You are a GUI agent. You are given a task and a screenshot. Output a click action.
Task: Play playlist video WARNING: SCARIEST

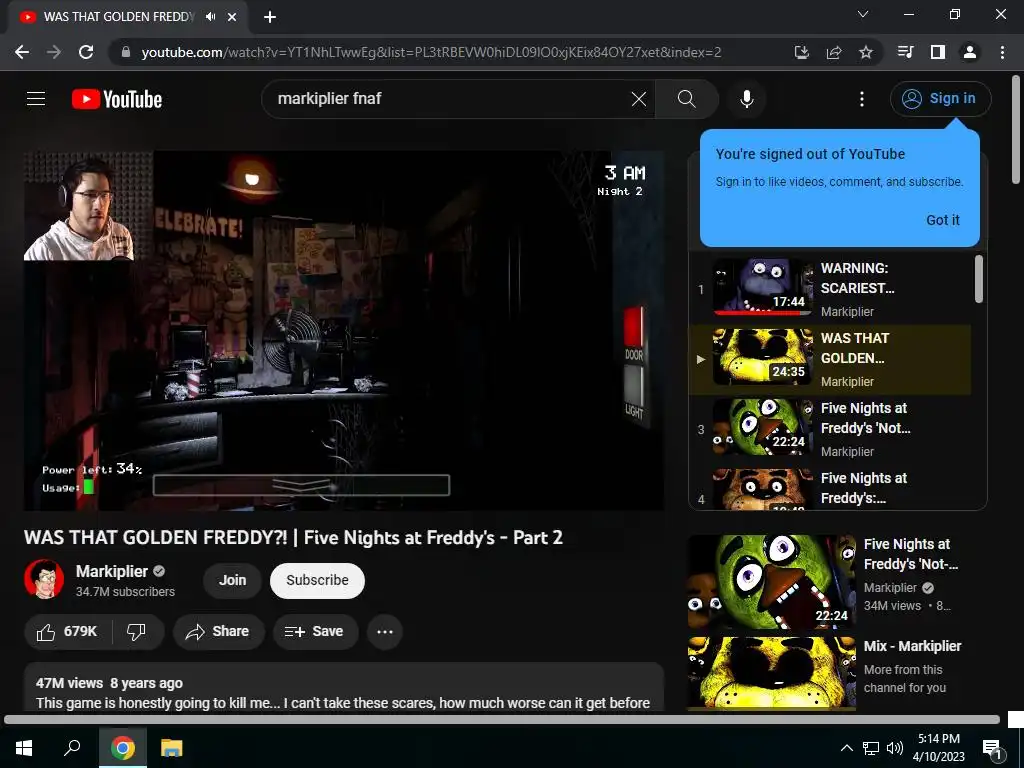click(x=829, y=289)
